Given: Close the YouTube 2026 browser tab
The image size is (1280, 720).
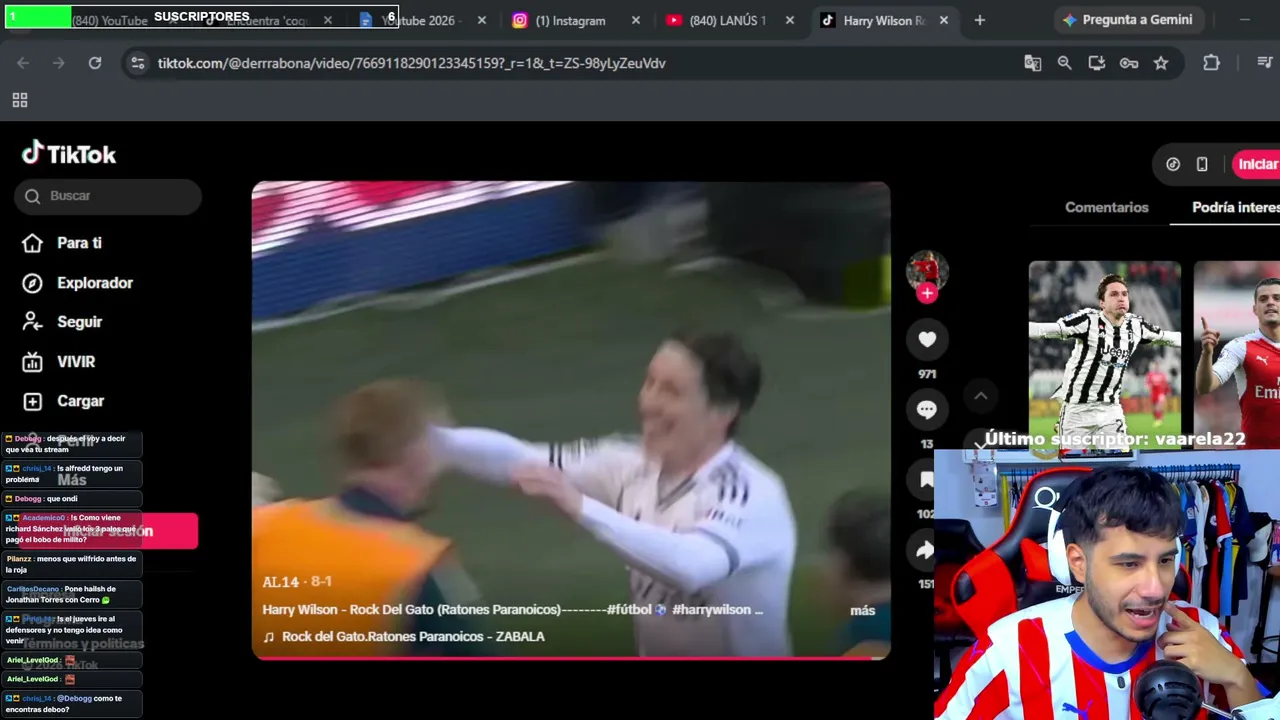Looking at the screenshot, I should [x=482, y=20].
